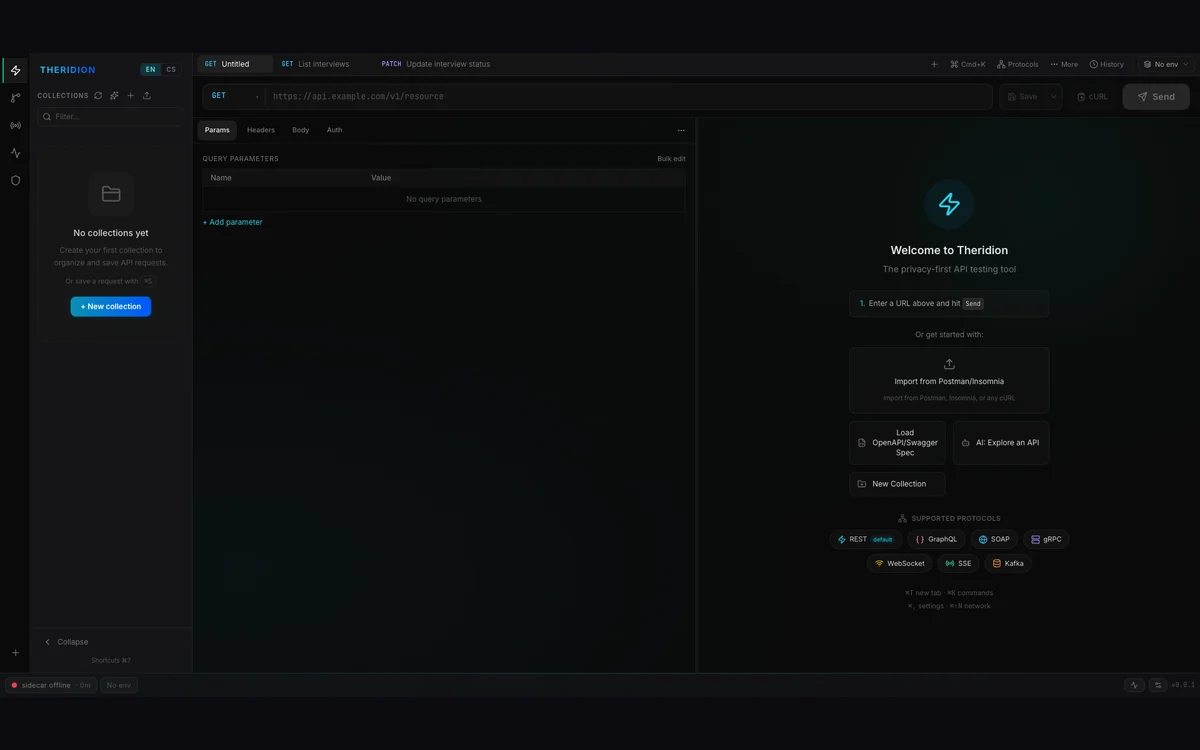Open the activity pulse icon in left rail
1200x750 pixels.
coord(15,153)
